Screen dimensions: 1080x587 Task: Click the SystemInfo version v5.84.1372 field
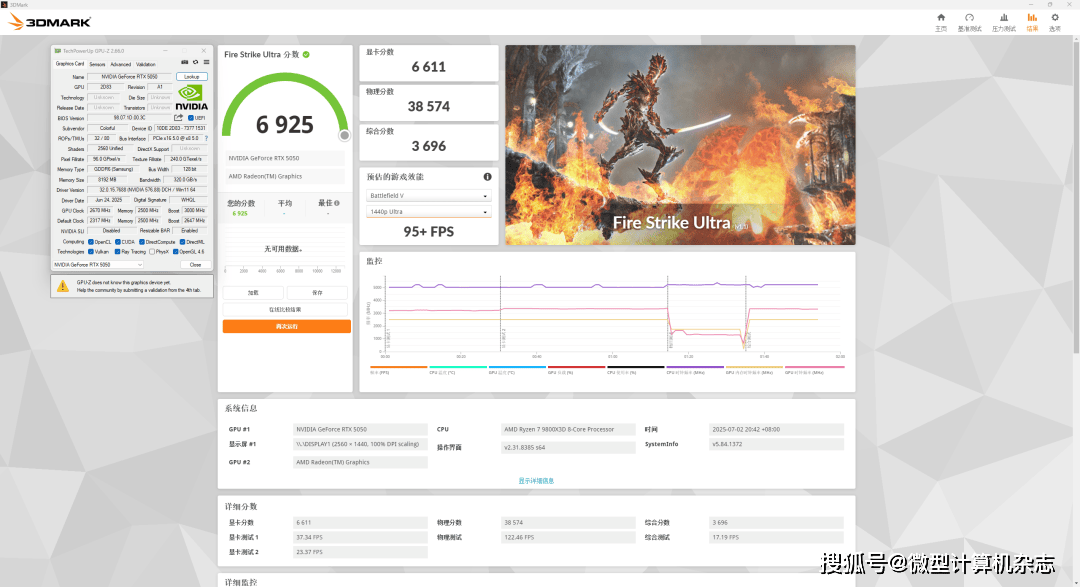[776, 444]
